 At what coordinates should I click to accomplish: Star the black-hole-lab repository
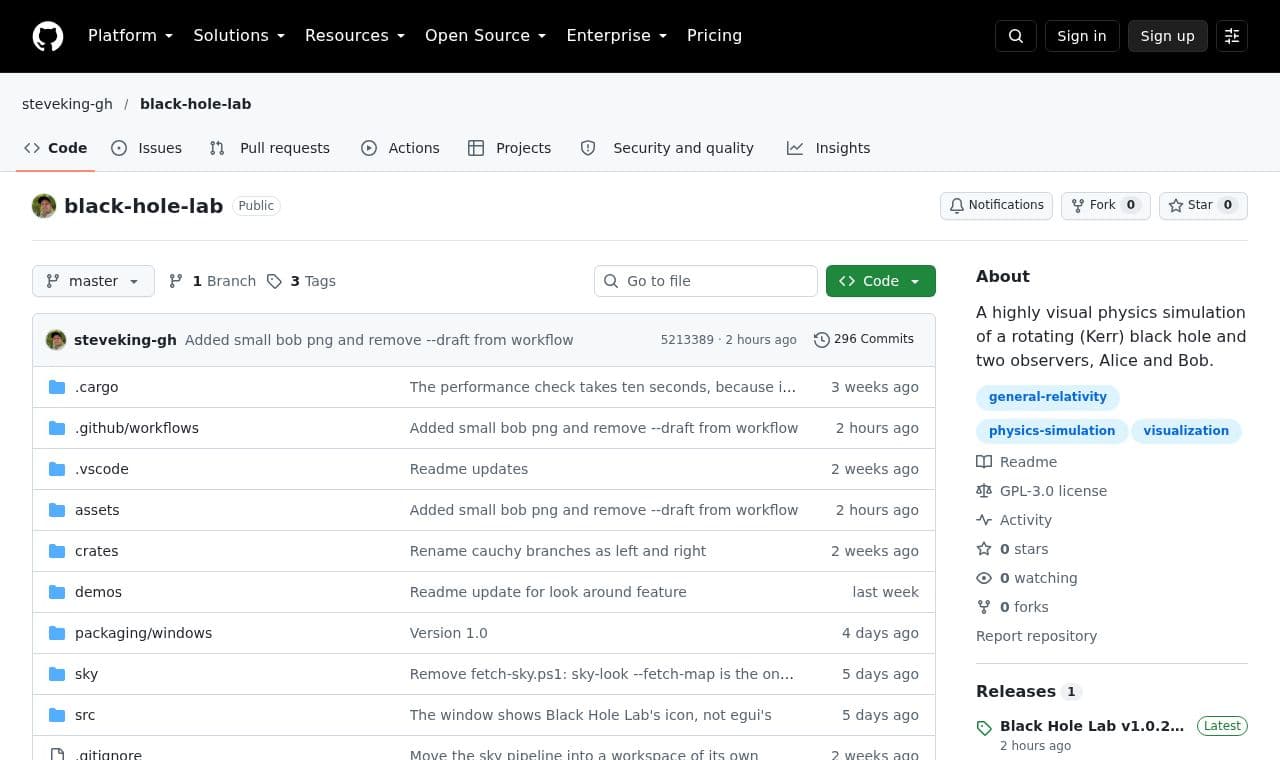[1203, 206]
